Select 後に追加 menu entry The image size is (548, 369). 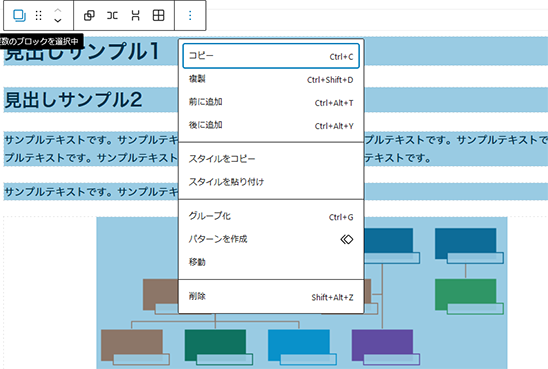tap(271, 125)
